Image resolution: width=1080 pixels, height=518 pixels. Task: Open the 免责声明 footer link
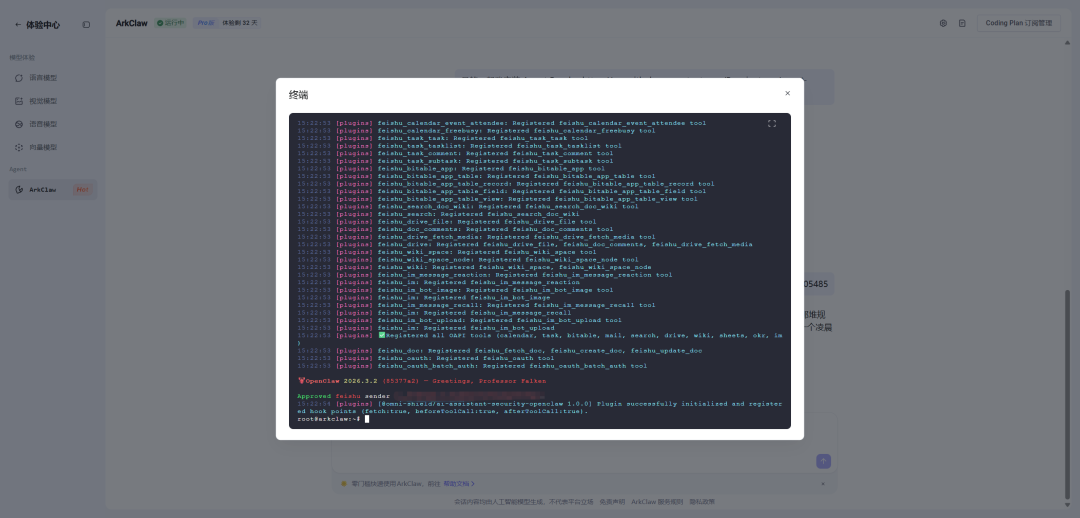point(612,502)
